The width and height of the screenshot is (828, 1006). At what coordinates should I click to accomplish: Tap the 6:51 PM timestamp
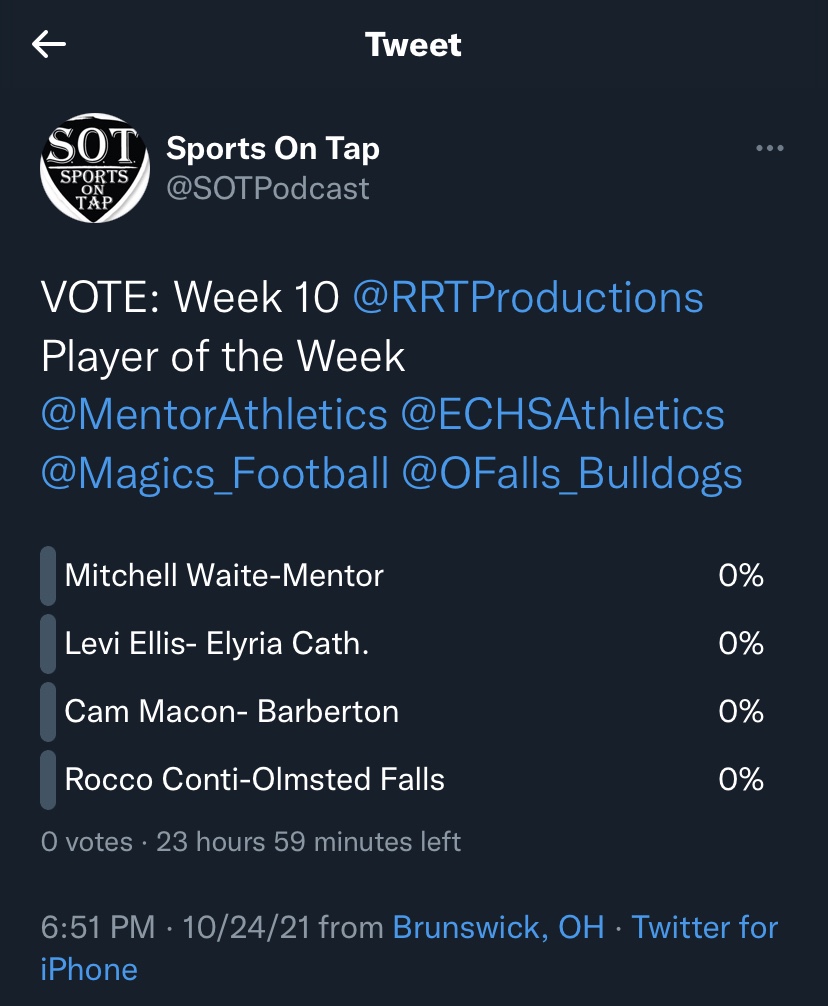[98, 927]
